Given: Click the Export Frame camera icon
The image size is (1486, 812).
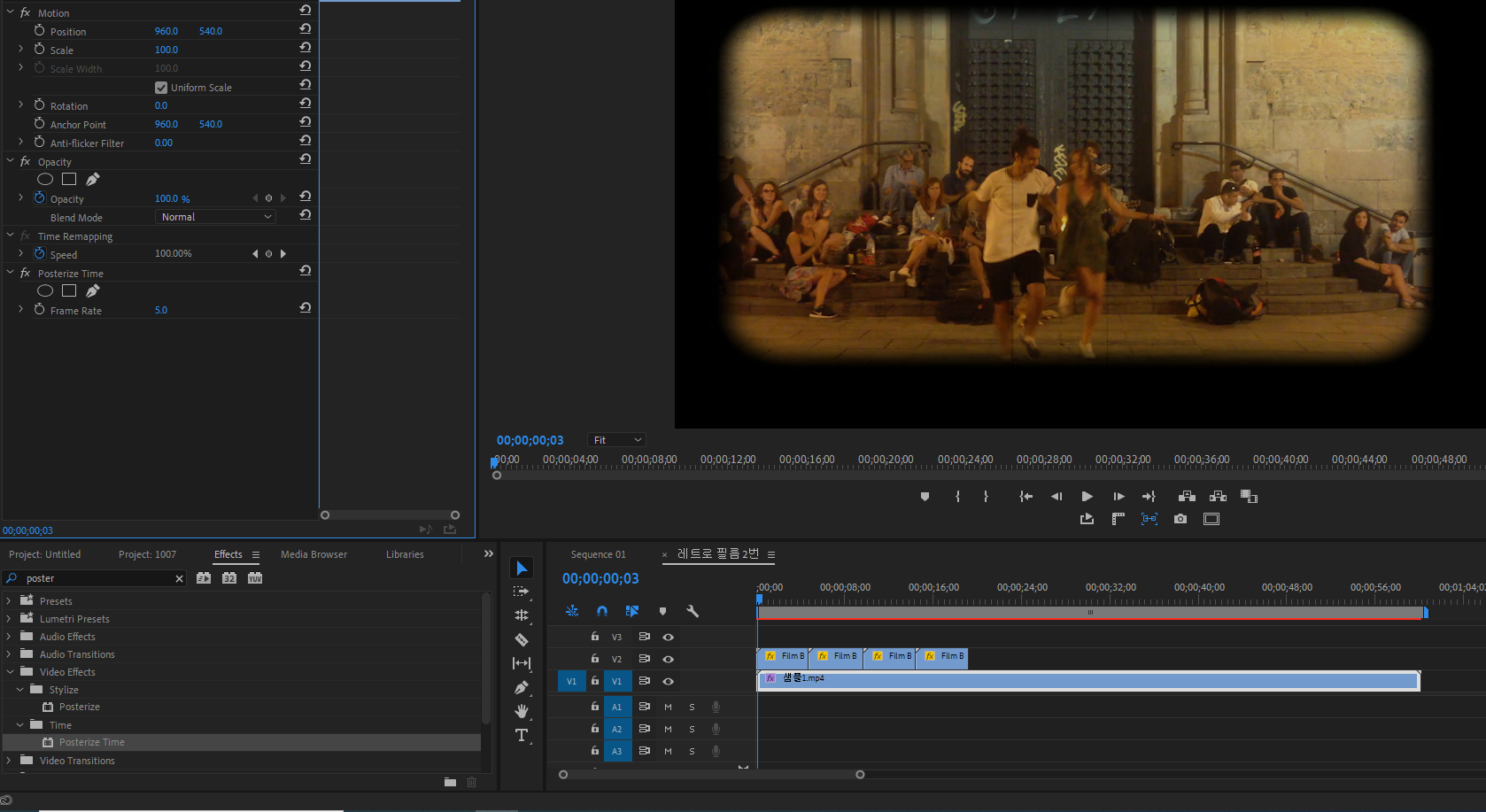Looking at the screenshot, I should 1180,519.
